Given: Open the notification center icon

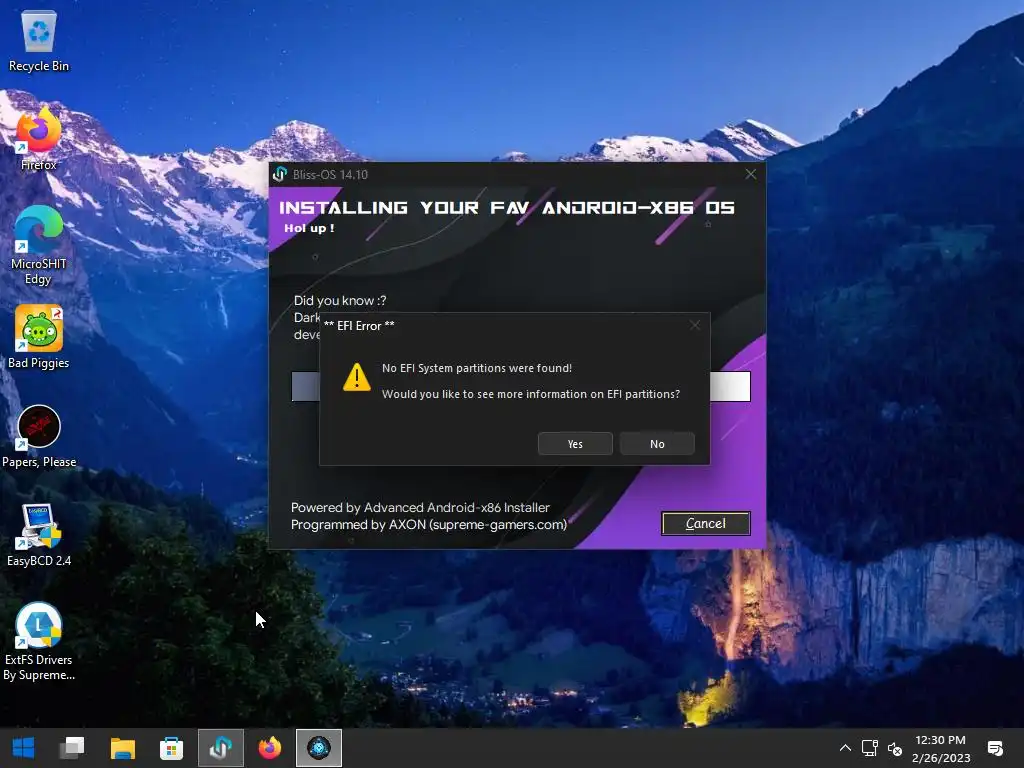Looking at the screenshot, I should pyautogui.click(x=995, y=748).
